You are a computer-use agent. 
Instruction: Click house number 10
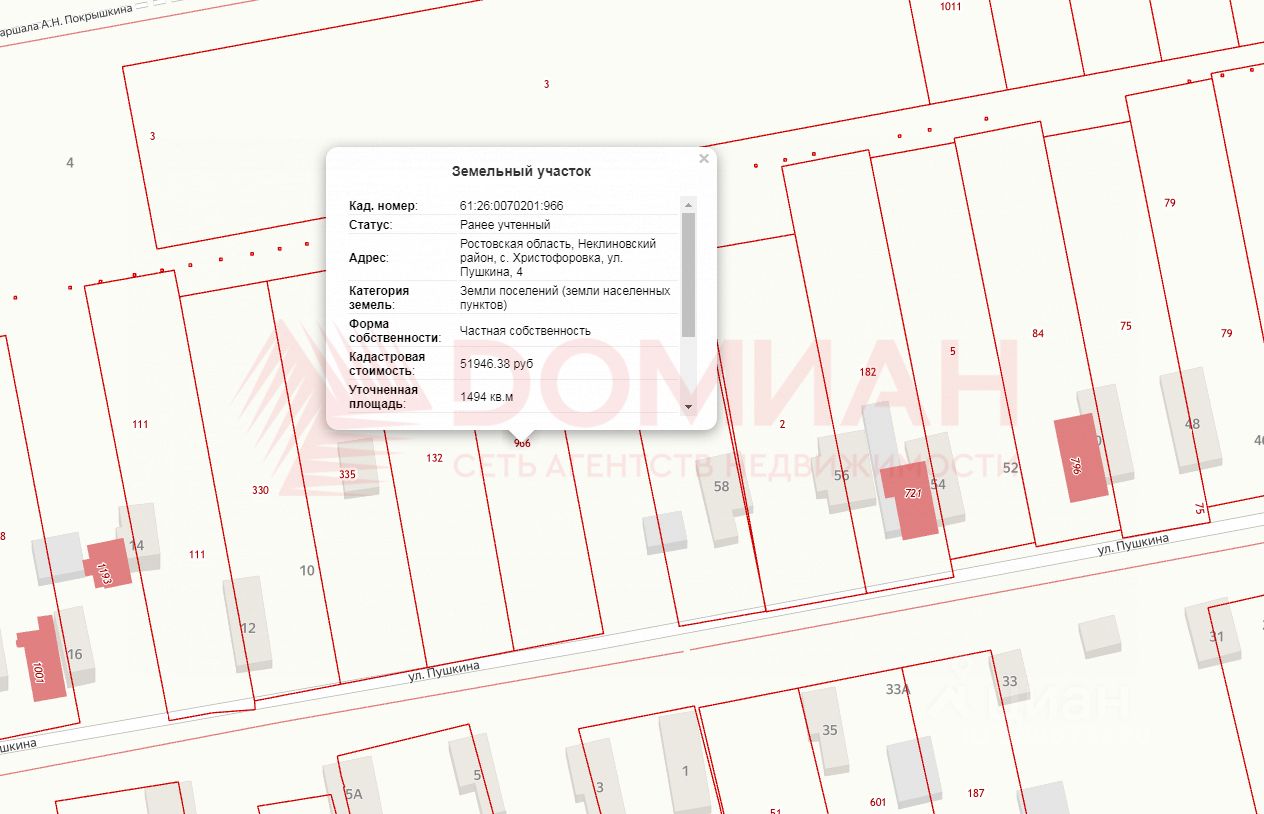coord(307,571)
